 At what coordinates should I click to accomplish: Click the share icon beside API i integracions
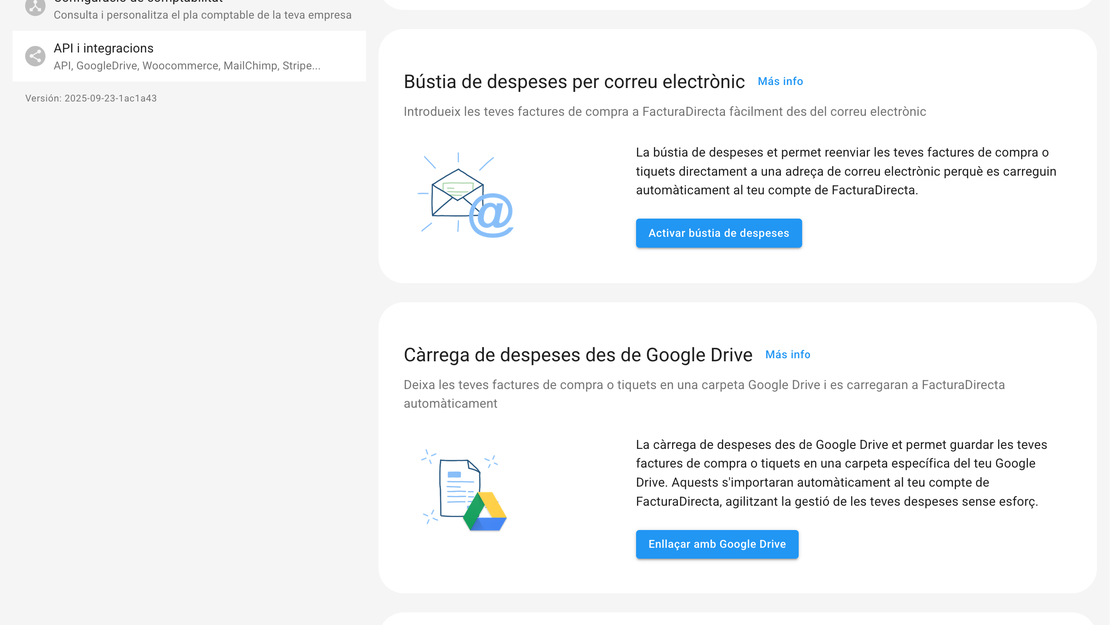pos(35,56)
